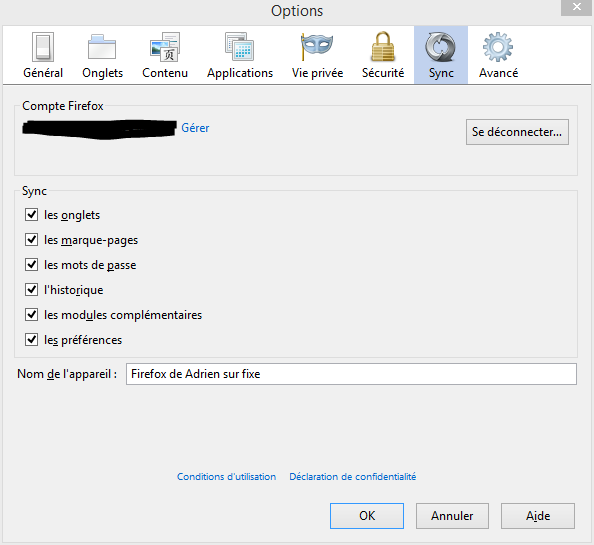Toggle 'les marque-pages' sync checkbox

coord(31,240)
